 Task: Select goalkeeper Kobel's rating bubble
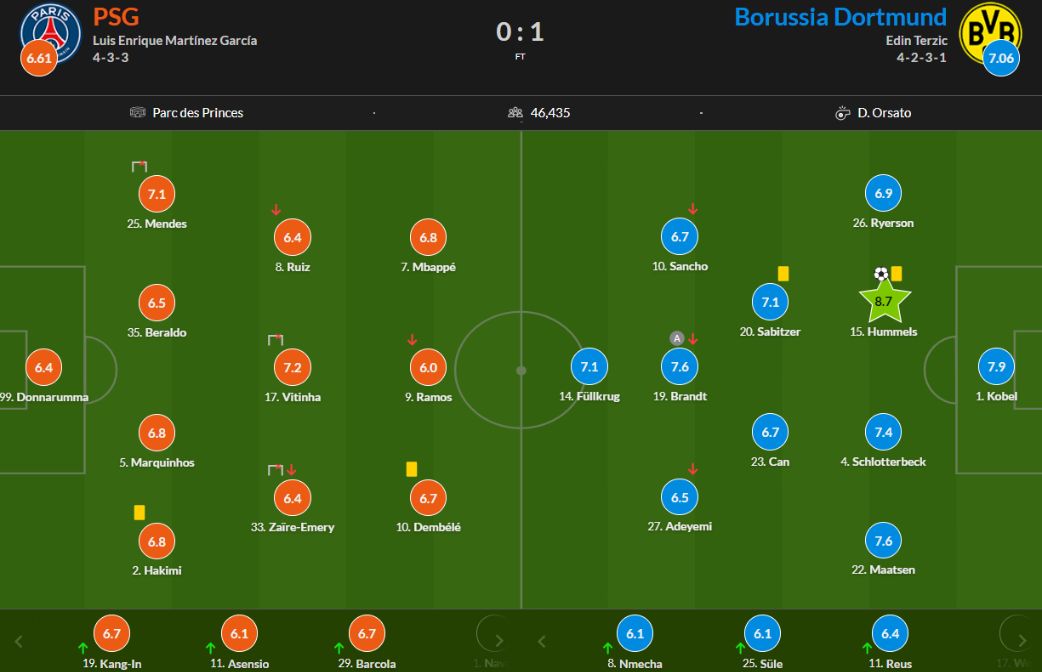(x=995, y=367)
